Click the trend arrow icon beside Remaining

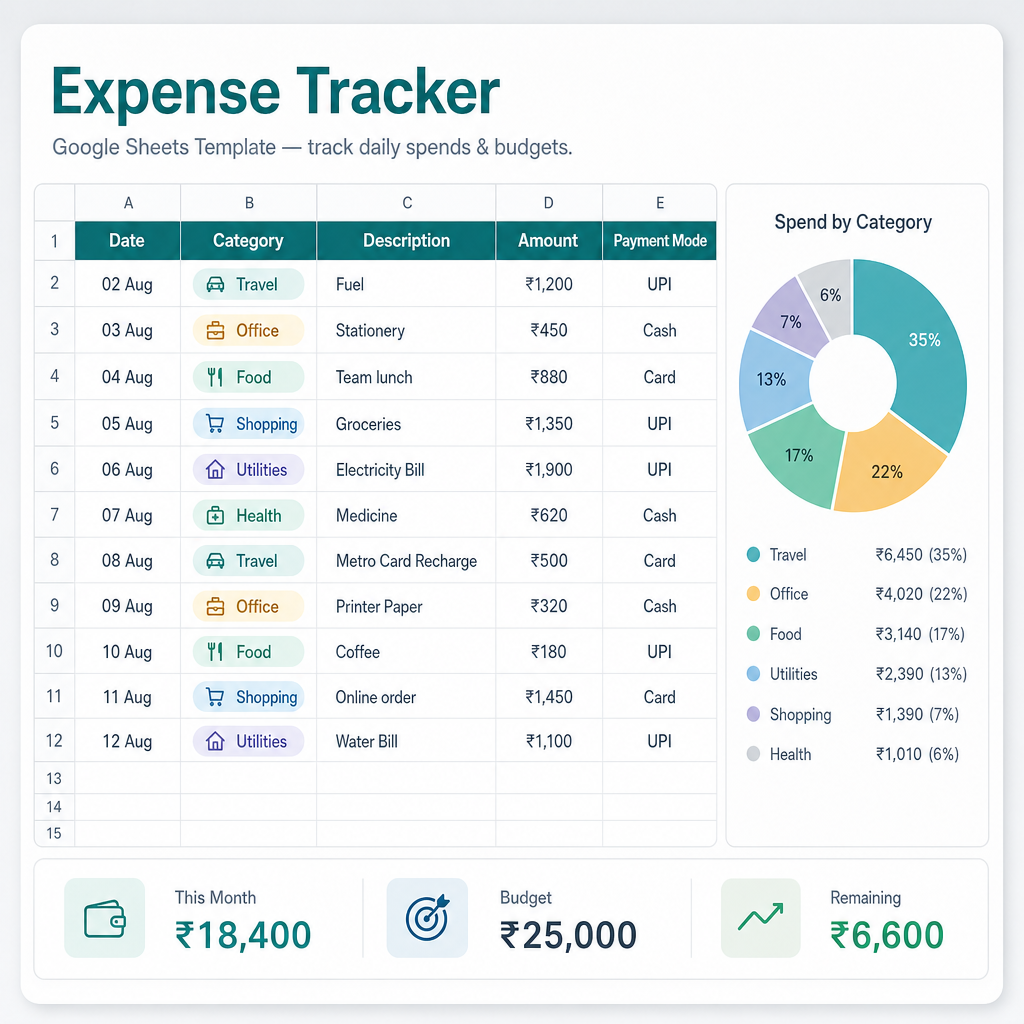pyautogui.click(x=761, y=918)
